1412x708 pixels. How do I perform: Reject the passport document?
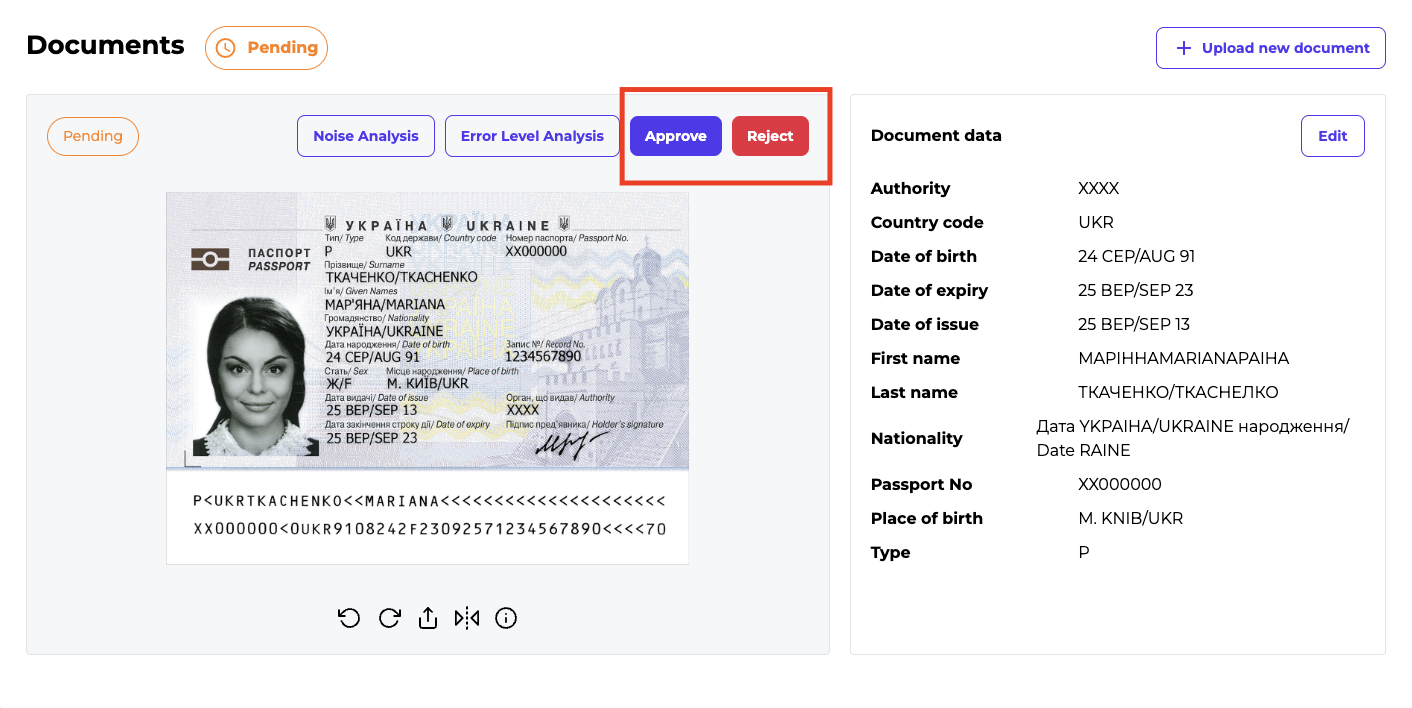point(770,136)
